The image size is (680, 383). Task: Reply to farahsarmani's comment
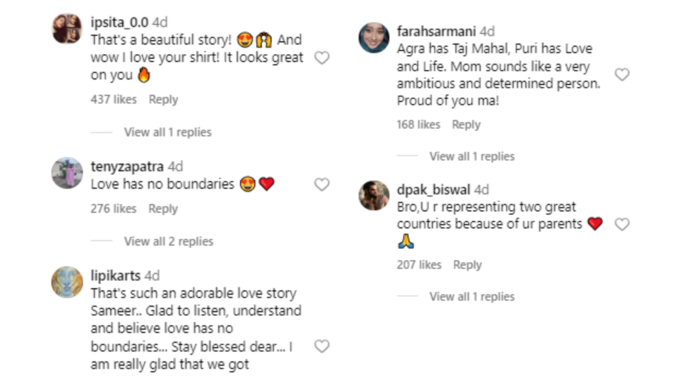pyautogui.click(x=466, y=125)
